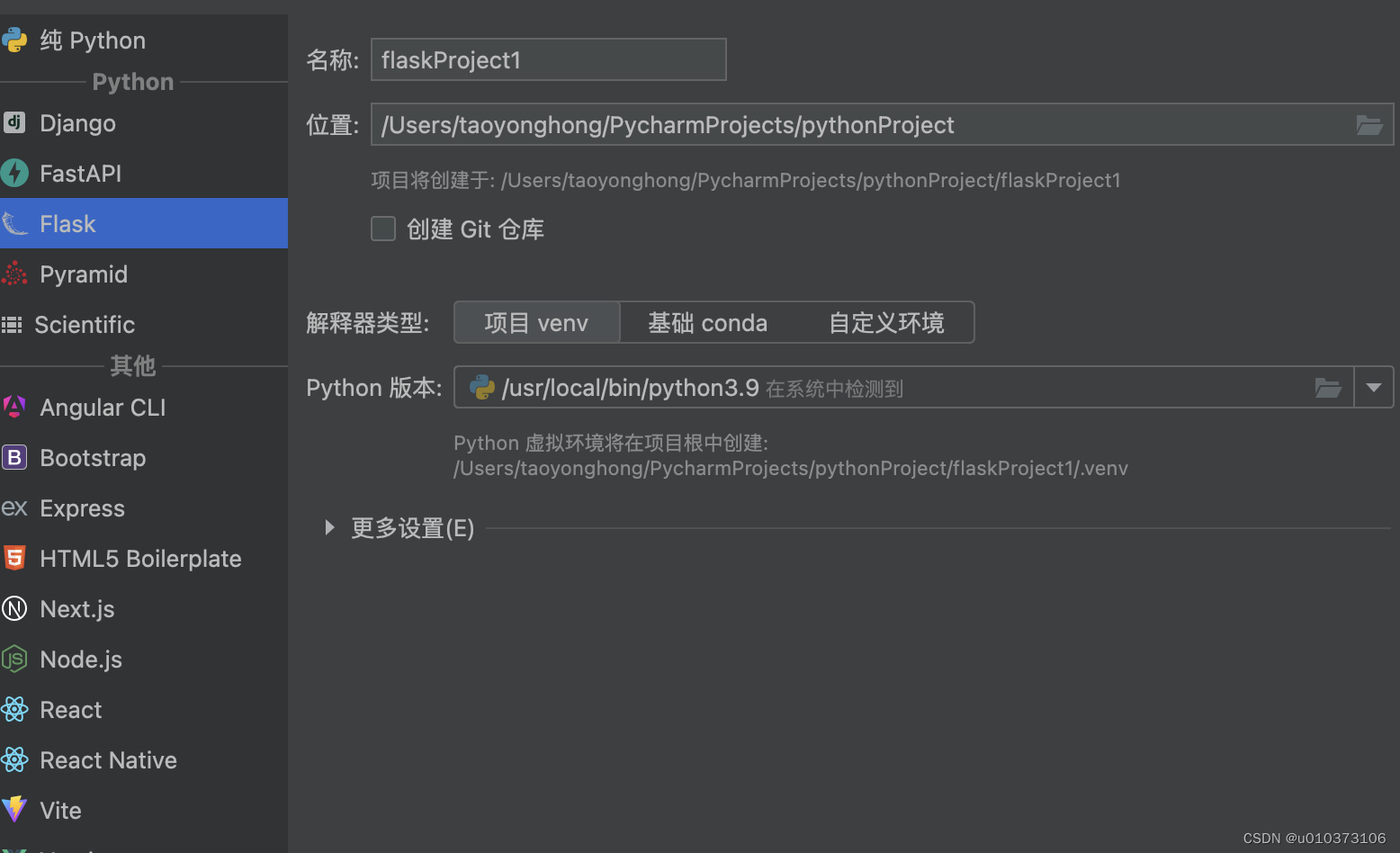Click the 项目将创建于 path hint text
This screenshot has width=1400, height=853.
coord(746,180)
